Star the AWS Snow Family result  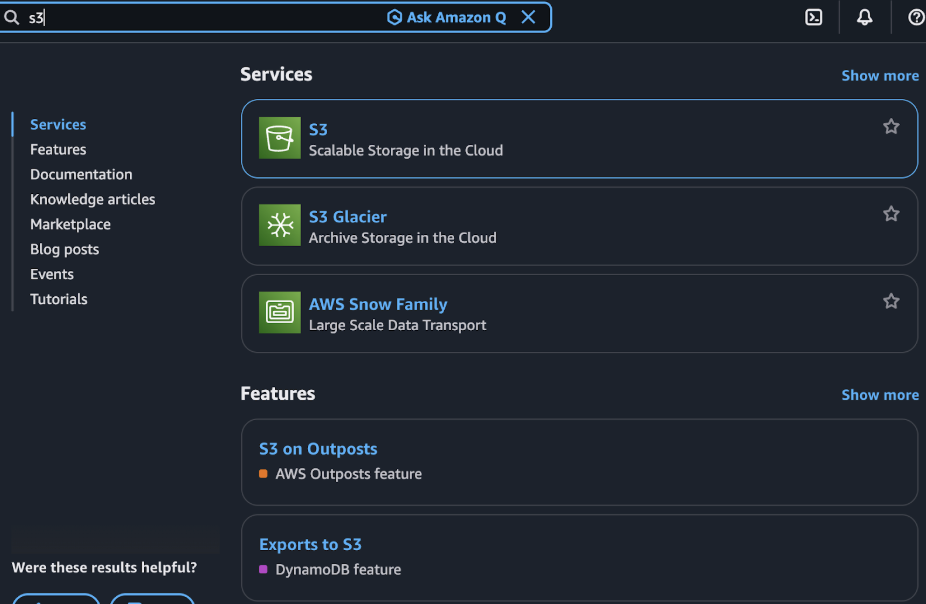click(x=891, y=300)
